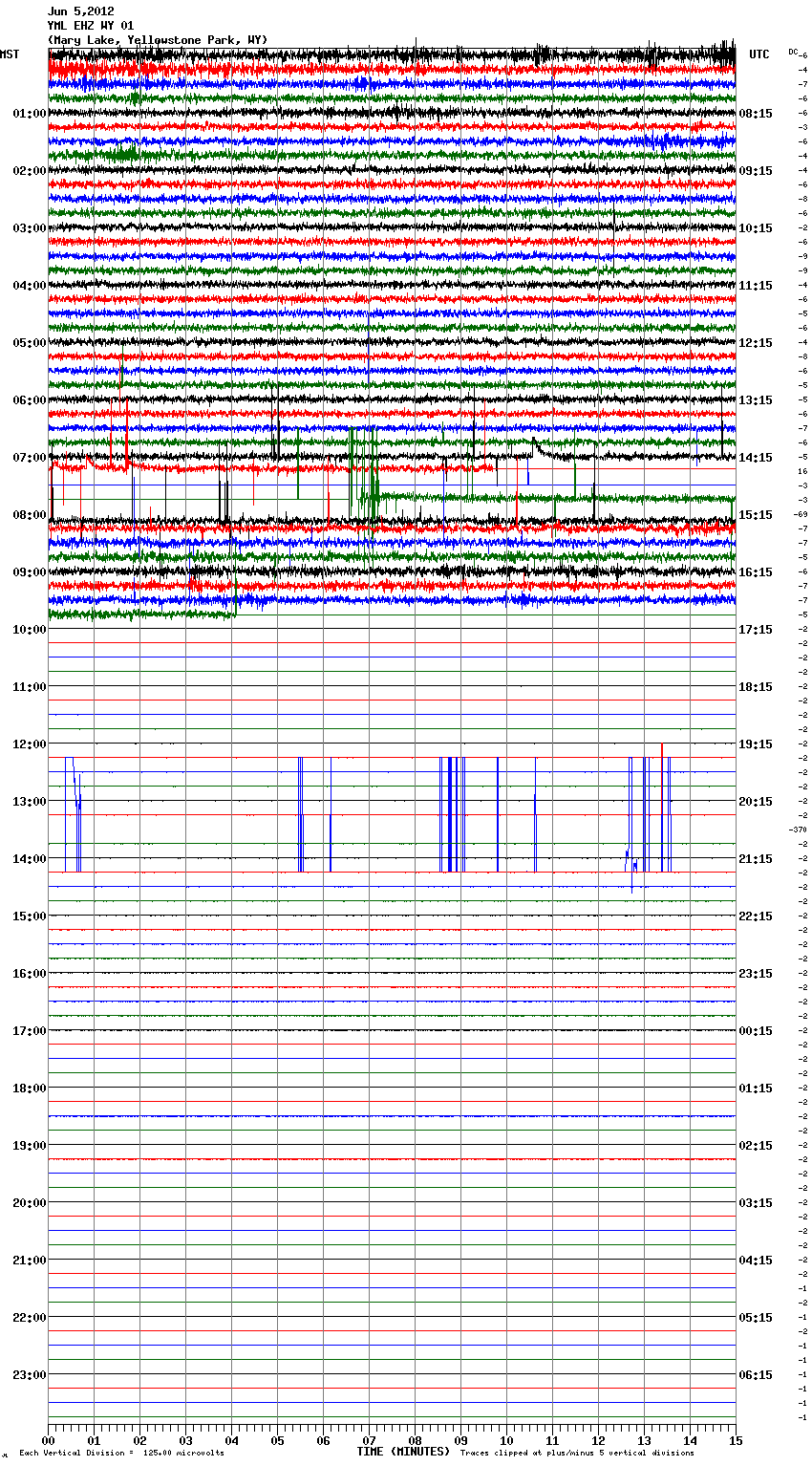Click the UTC '15:15' row label
Screen dimensions: 812x1466
[x=756, y=515]
